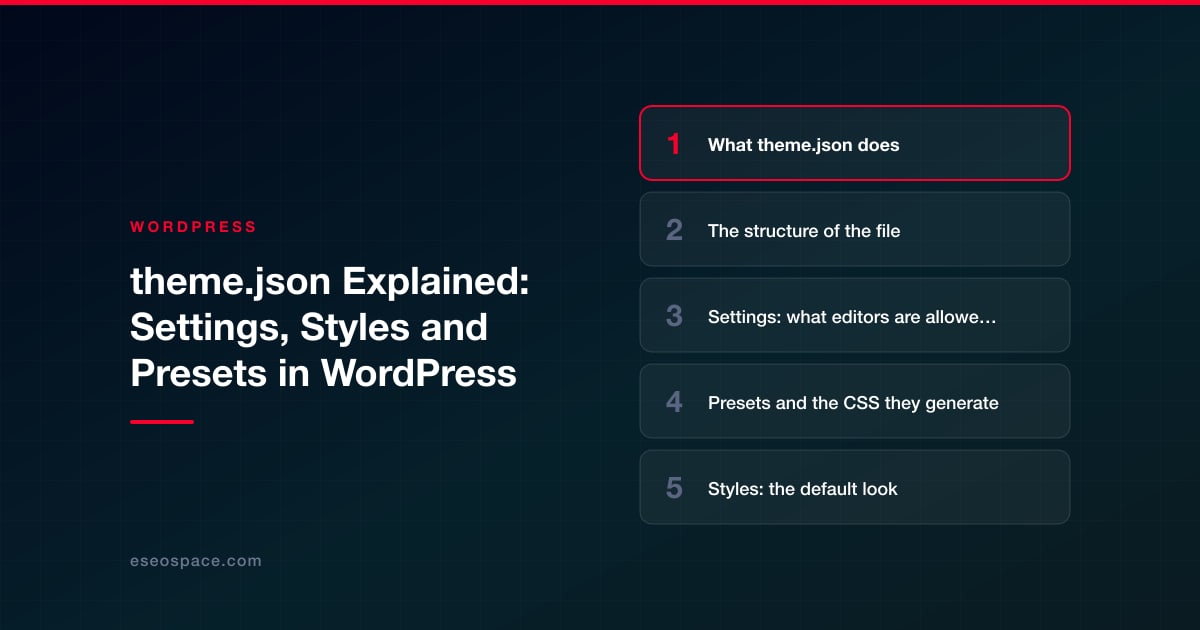
Task: Select the 'What theme.json does' card
Action: click(x=855, y=143)
